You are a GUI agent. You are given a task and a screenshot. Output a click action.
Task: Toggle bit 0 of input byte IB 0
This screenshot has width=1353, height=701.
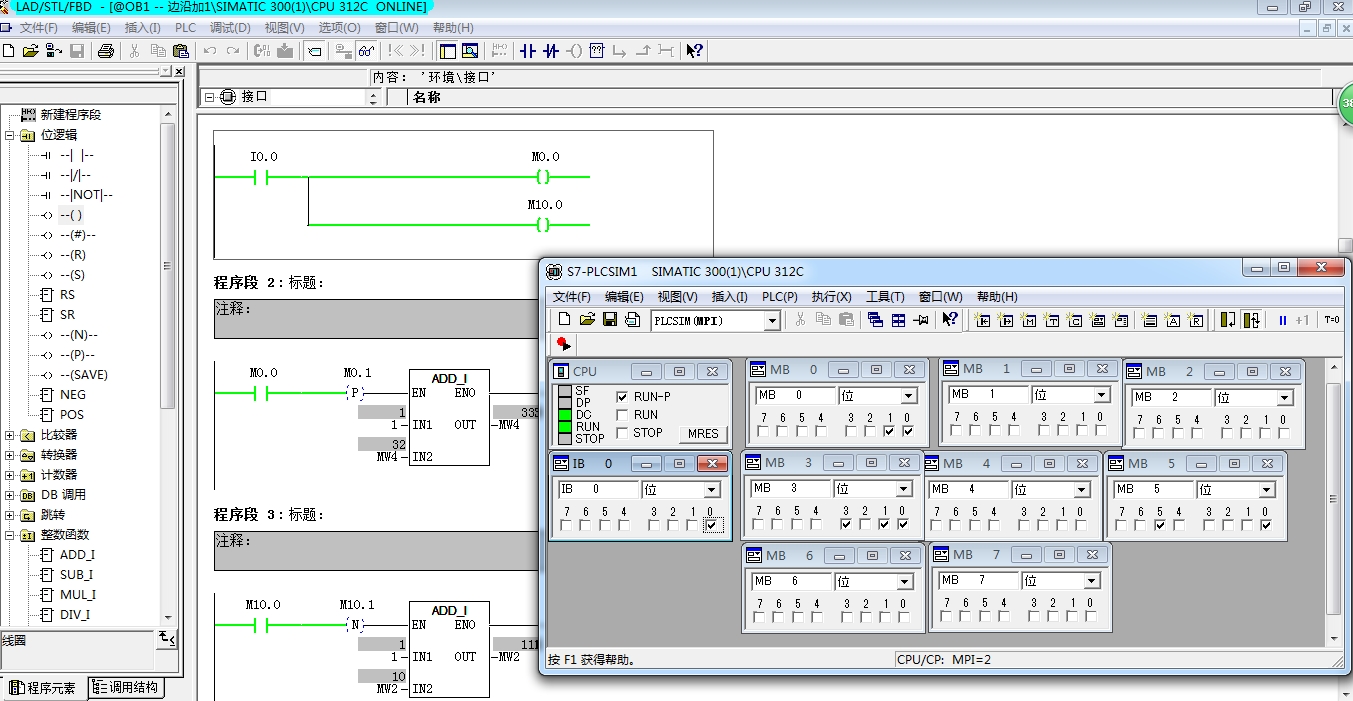(x=711, y=525)
